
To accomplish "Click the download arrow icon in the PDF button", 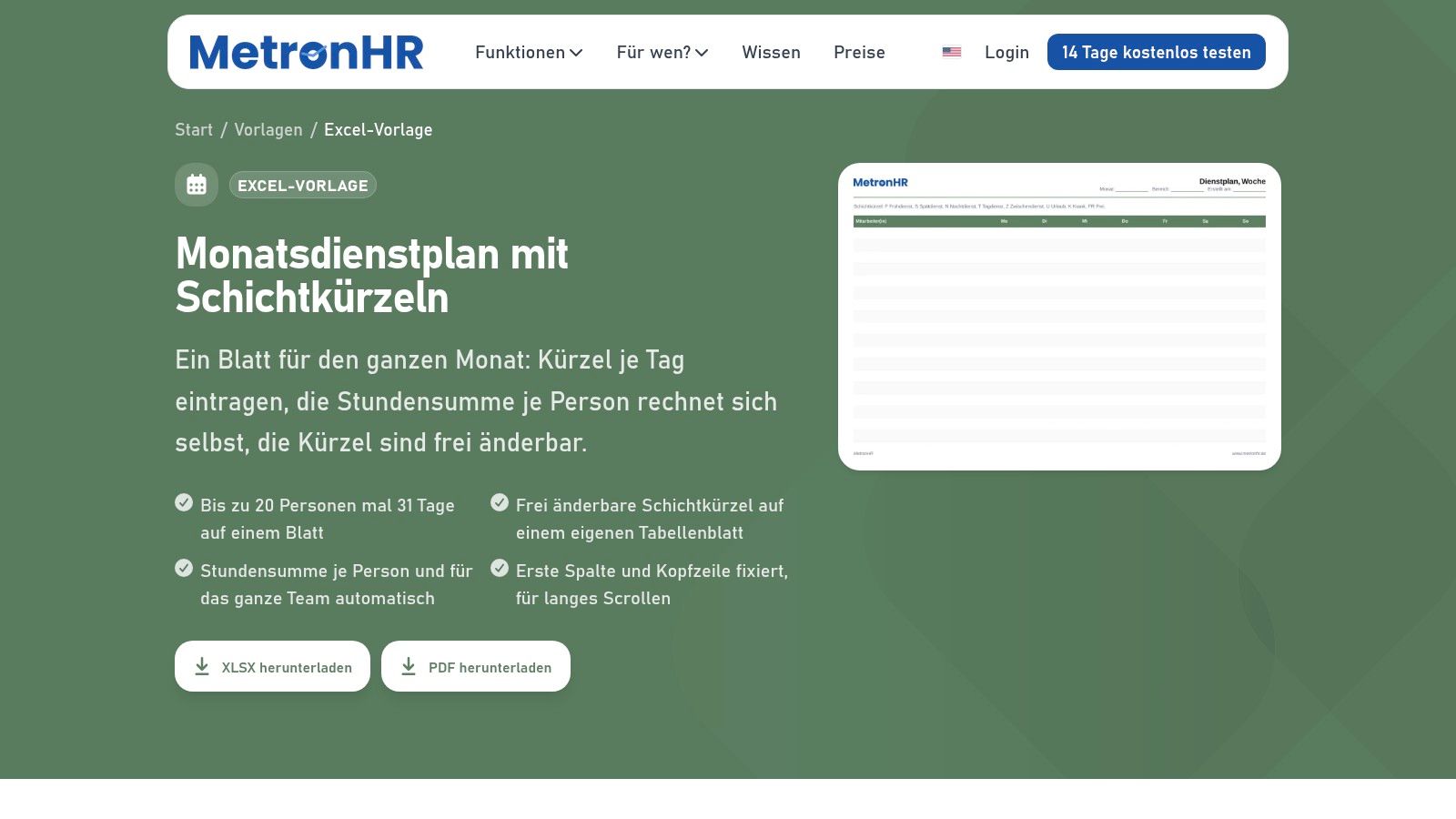I will [409, 666].
